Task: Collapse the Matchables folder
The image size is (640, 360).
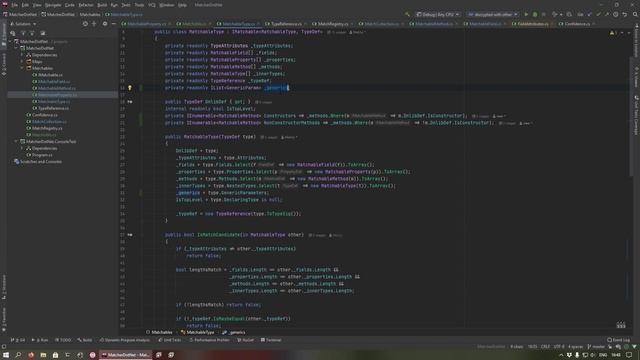Action: coord(22,68)
